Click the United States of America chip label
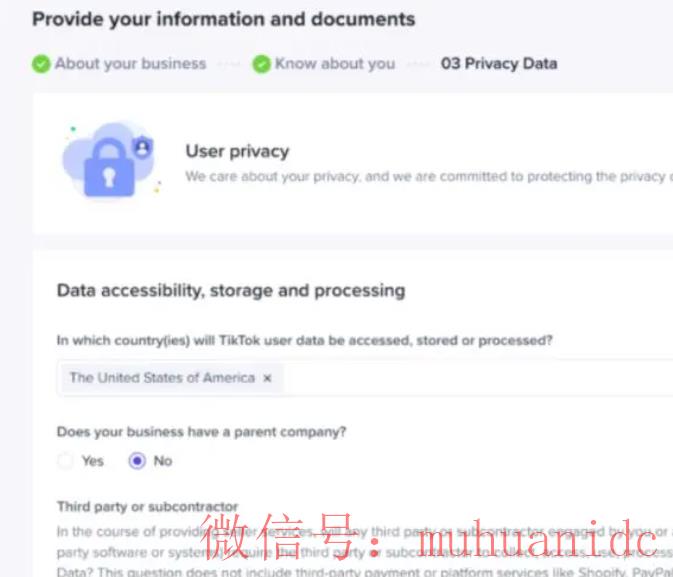This screenshot has width=673, height=577. pos(162,378)
